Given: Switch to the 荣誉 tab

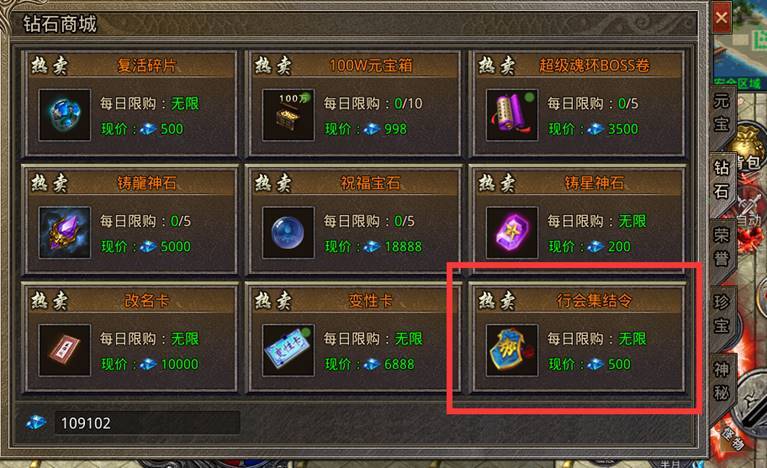Looking at the screenshot, I should point(722,247).
